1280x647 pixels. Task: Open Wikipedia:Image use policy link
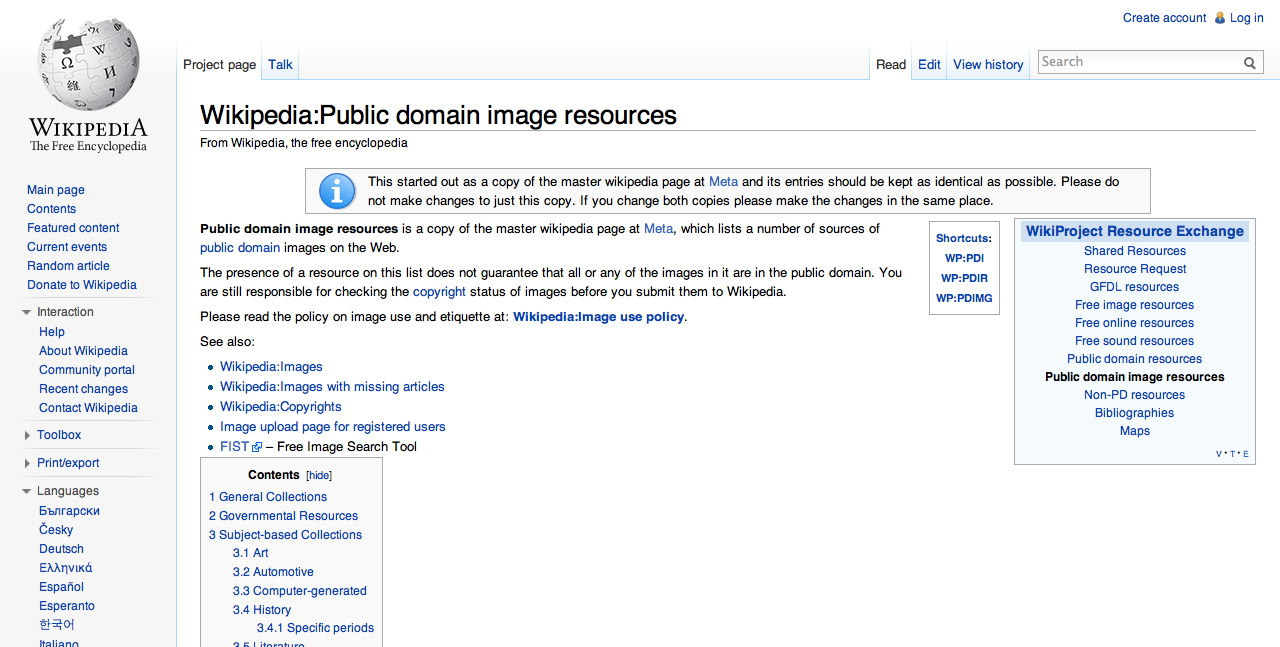click(599, 317)
